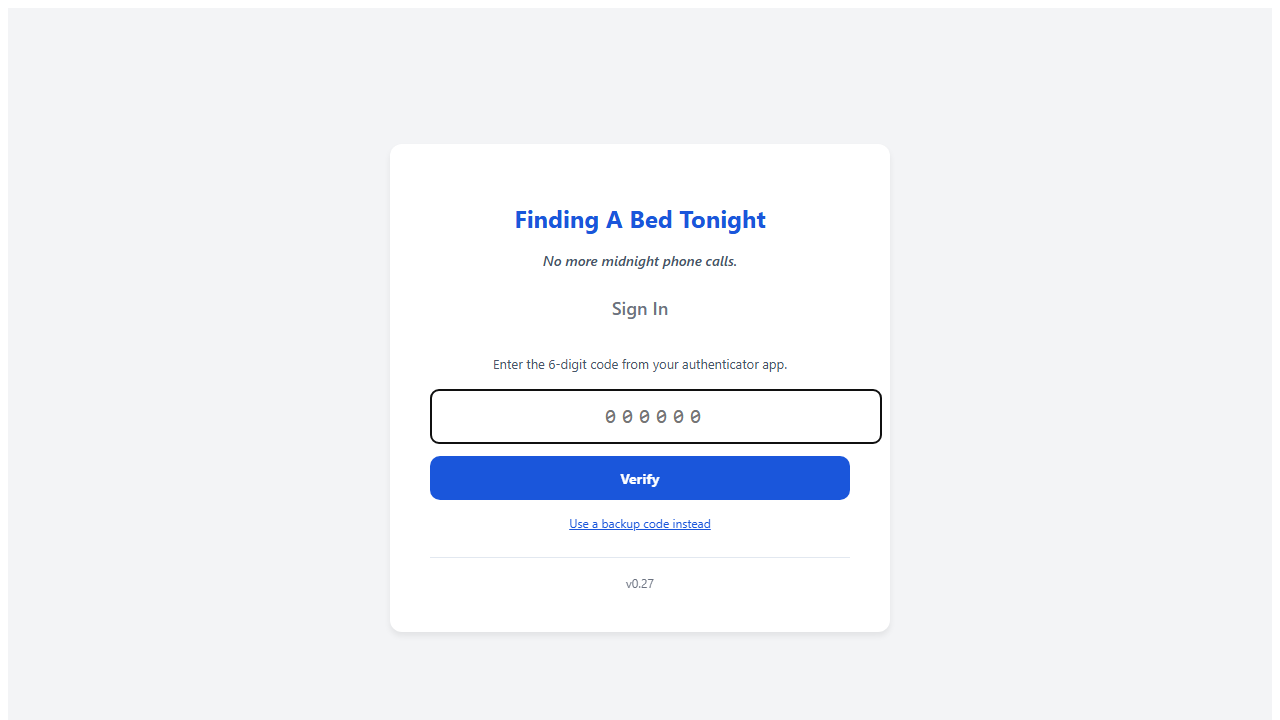Click the word "Verify" on the button

click(640, 479)
